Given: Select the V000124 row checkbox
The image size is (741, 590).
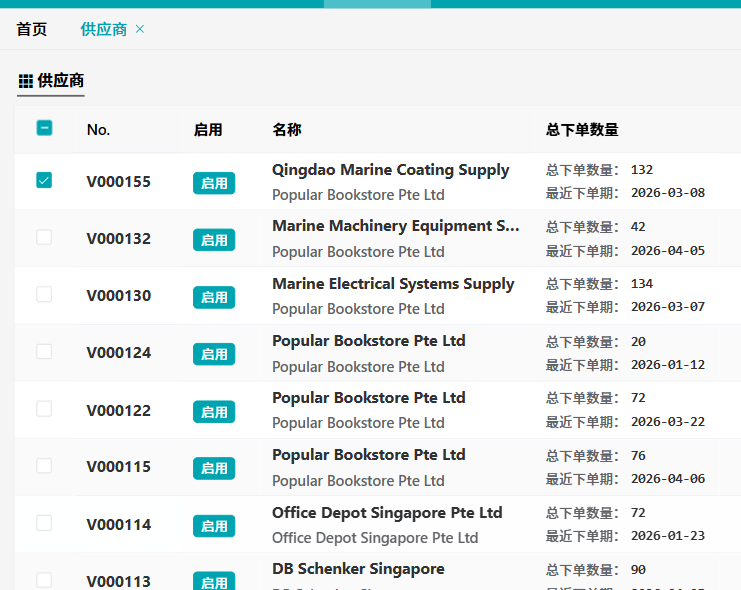Looking at the screenshot, I should [x=44, y=351].
